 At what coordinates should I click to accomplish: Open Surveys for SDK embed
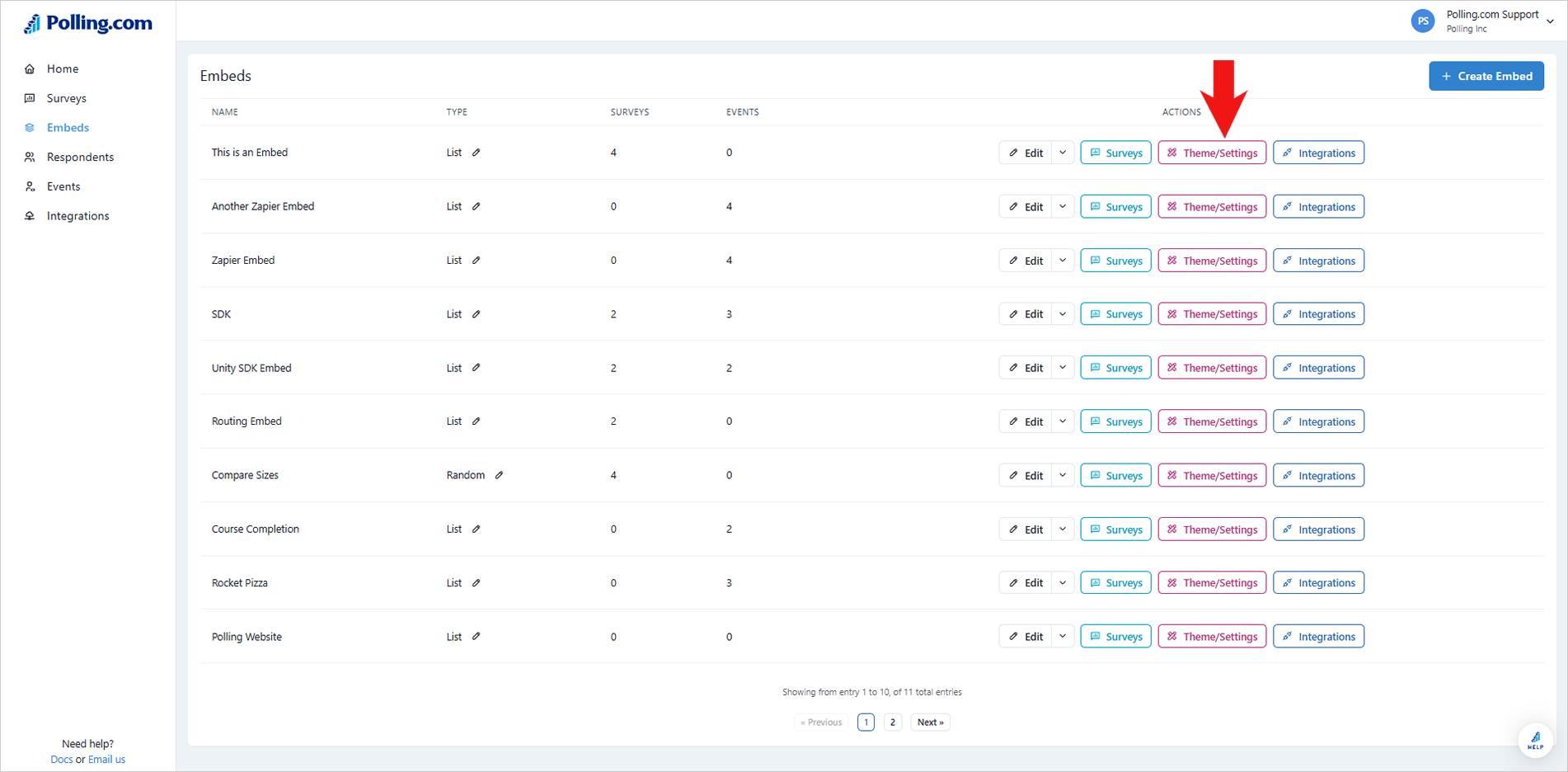point(1115,314)
